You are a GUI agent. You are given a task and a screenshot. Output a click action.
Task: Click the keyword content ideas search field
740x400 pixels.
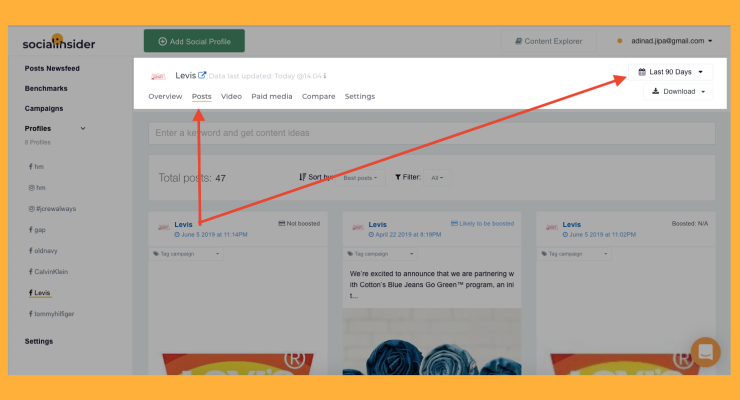[432, 133]
